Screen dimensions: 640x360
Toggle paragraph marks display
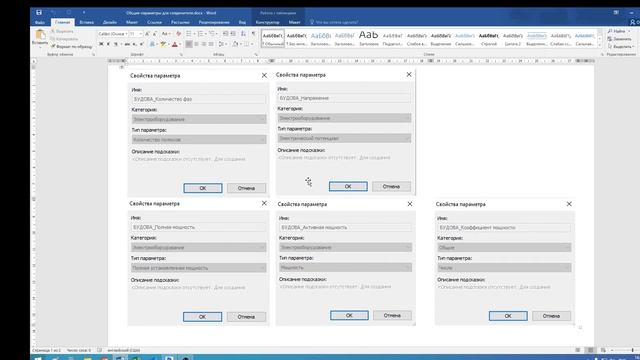click(253, 34)
